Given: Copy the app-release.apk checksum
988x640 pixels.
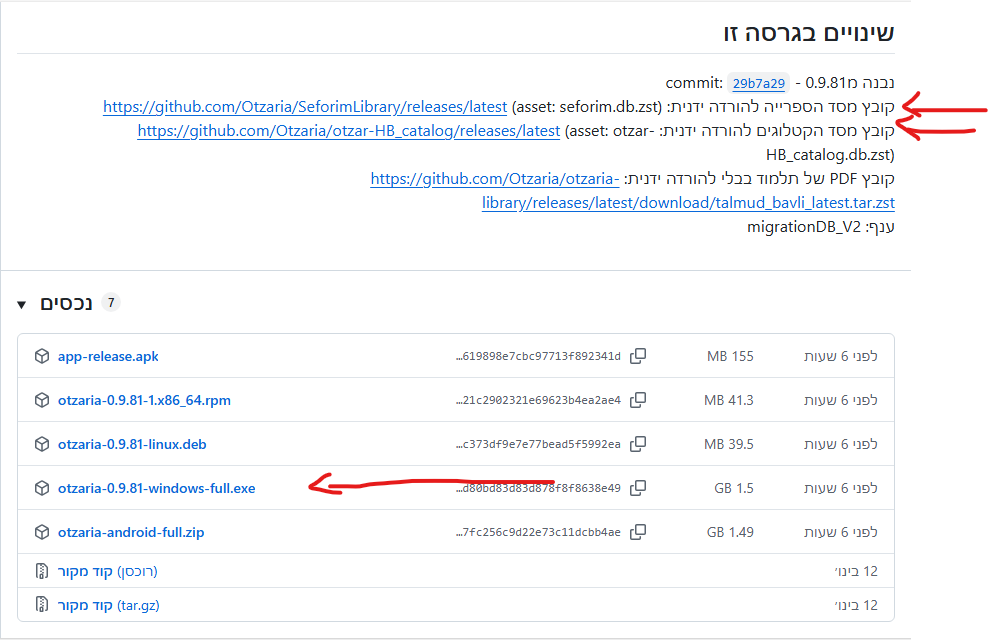Looking at the screenshot, I should (638, 356).
